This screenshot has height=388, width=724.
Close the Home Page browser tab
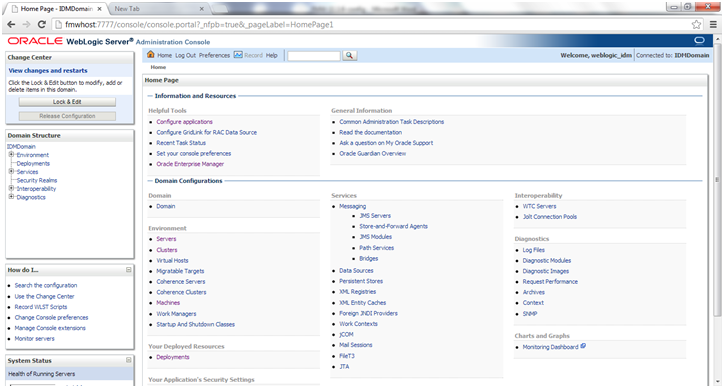click(x=99, y=9)
